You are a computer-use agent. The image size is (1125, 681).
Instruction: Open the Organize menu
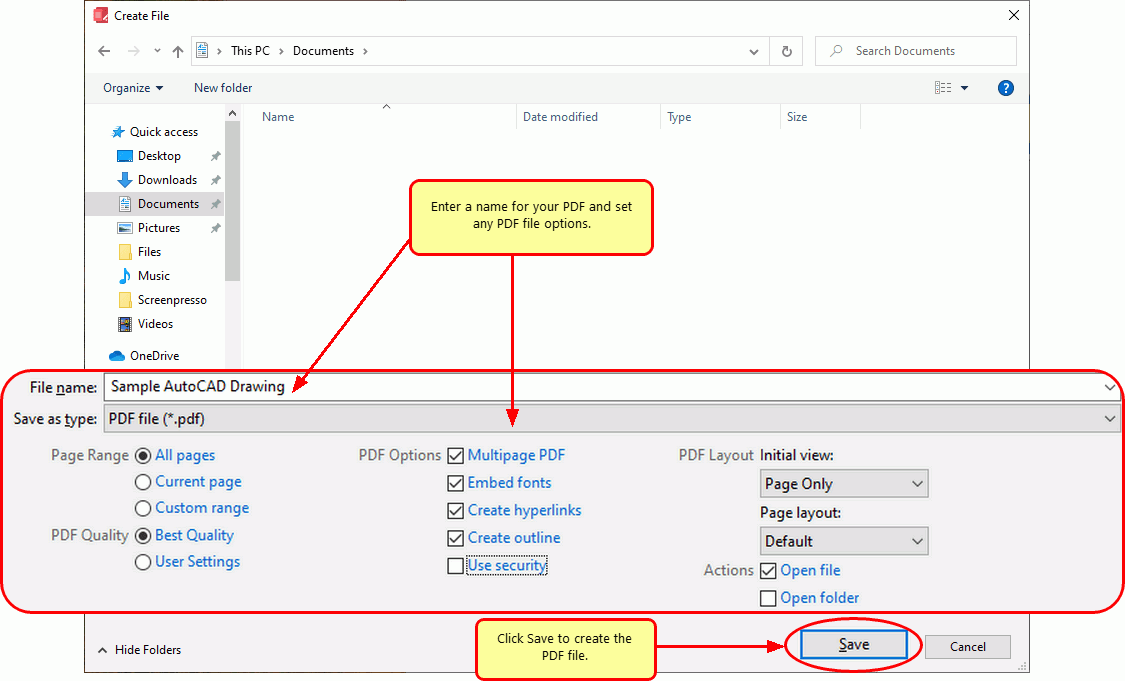coord(131,88)
